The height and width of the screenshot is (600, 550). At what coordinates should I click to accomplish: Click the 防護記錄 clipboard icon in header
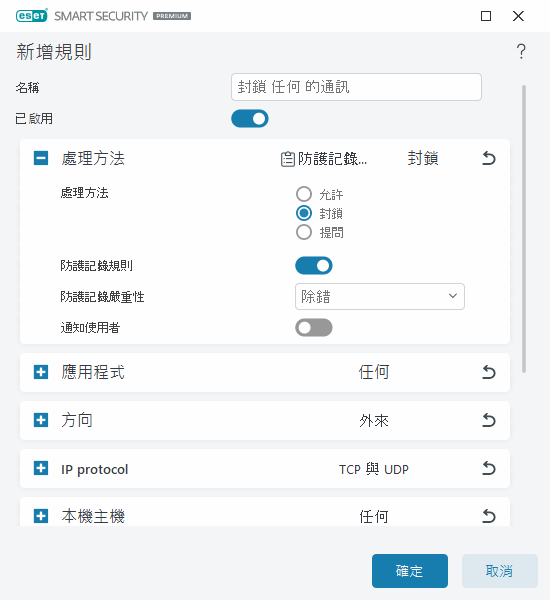287,159
